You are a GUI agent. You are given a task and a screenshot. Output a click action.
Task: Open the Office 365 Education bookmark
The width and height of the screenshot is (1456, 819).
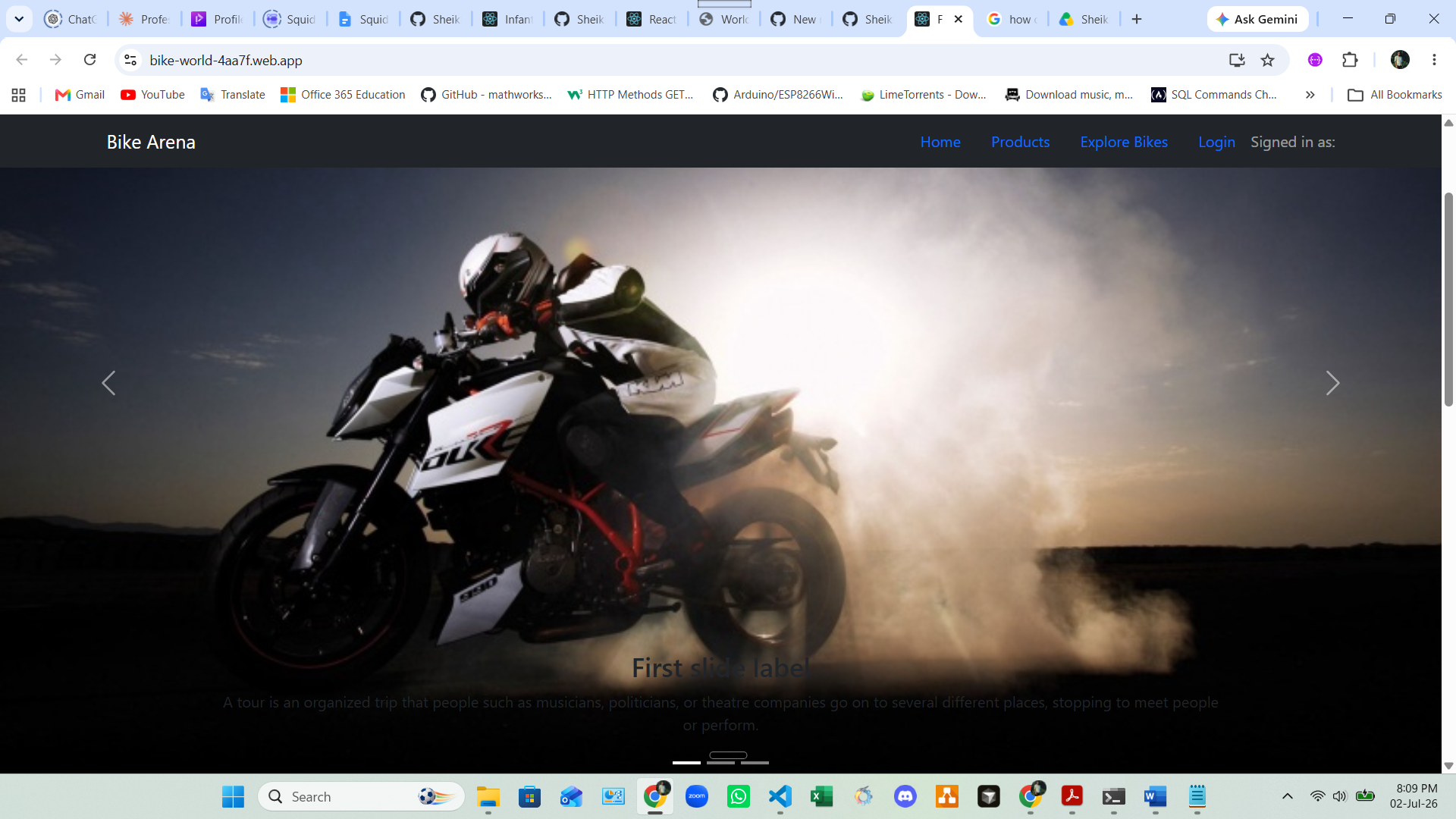click(x=343, y=95)
